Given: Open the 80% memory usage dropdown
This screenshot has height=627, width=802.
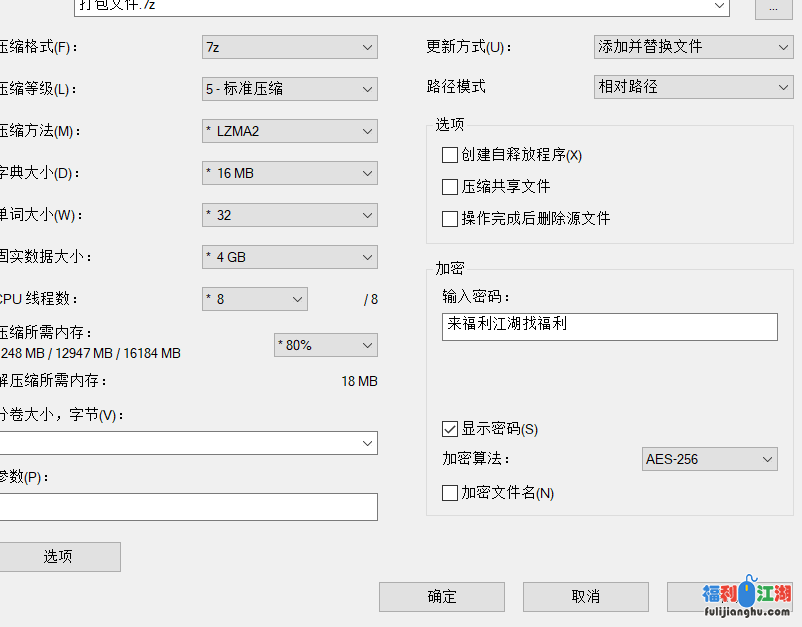Looking at the screenshot, I should (x=325, y=344).
